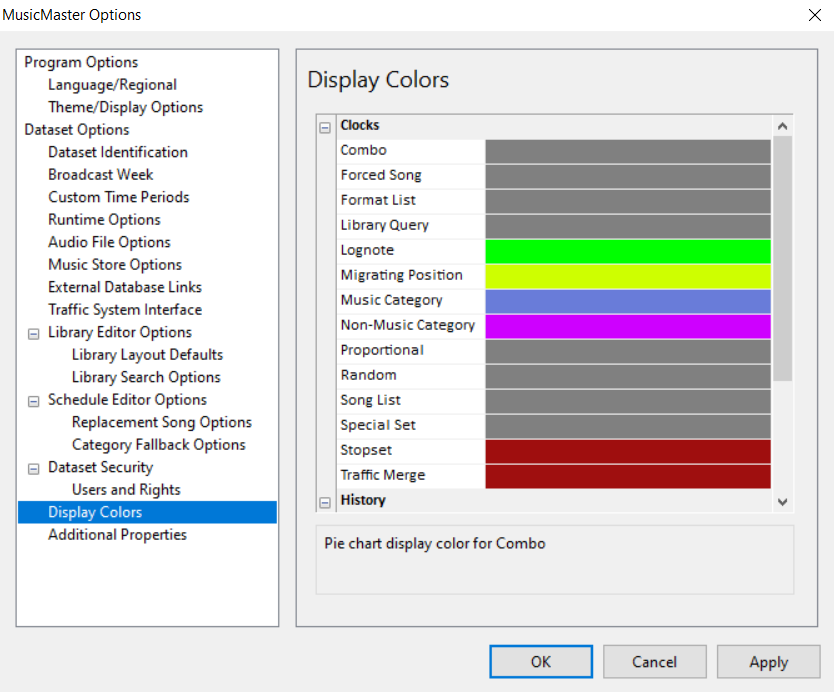Collapse Schedule Editor Options tree node

tap(34, 400)
